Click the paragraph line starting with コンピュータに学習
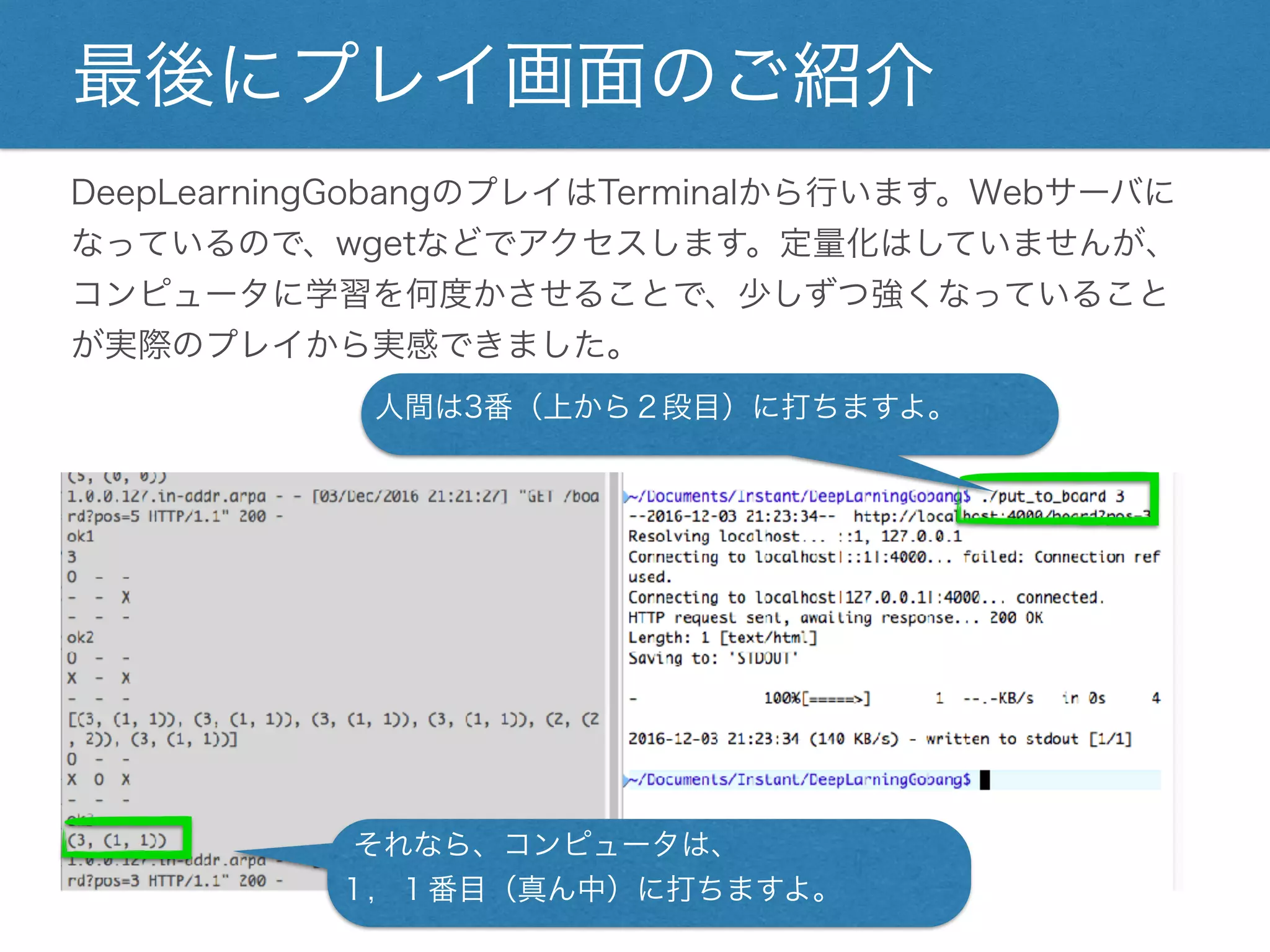The image size is (1270, 952). pyautogui.click(x=620, y=293)
